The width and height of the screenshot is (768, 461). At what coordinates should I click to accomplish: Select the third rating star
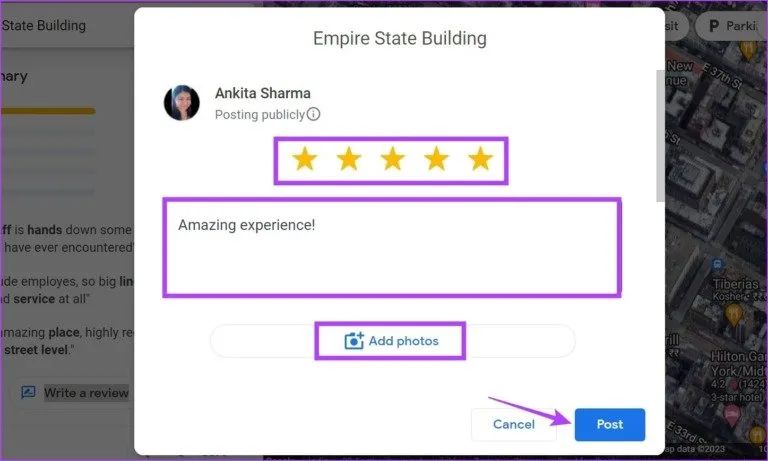(x=392, y=159)
